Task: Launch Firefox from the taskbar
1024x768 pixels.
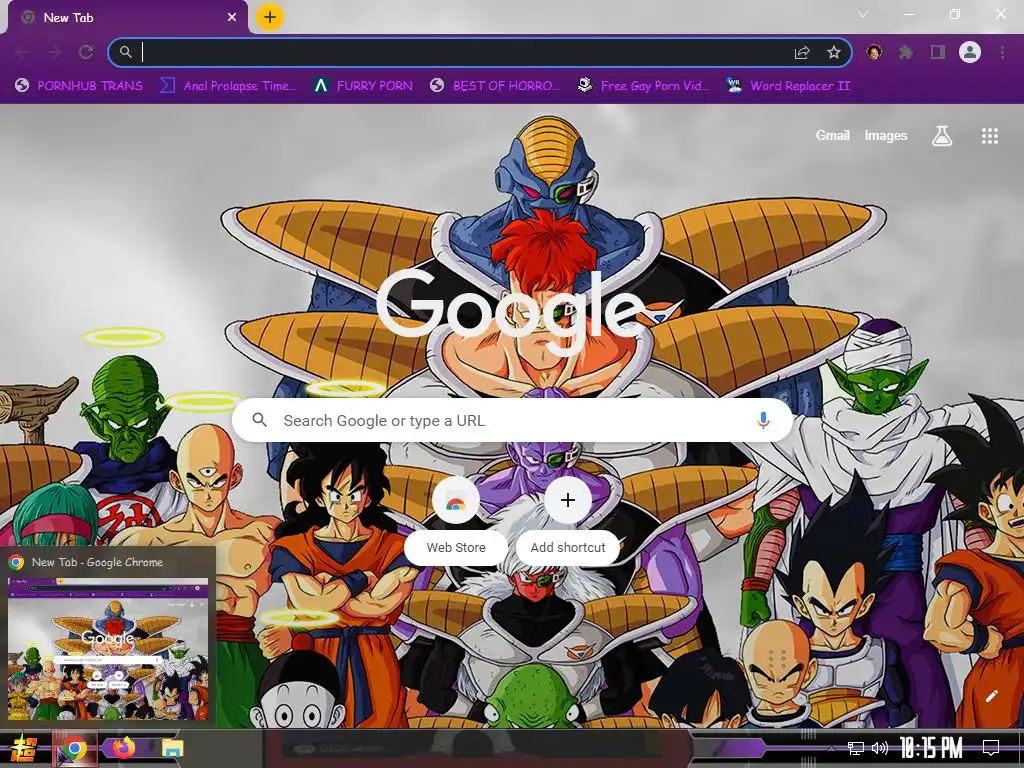Action: click(x=123, y=747)
